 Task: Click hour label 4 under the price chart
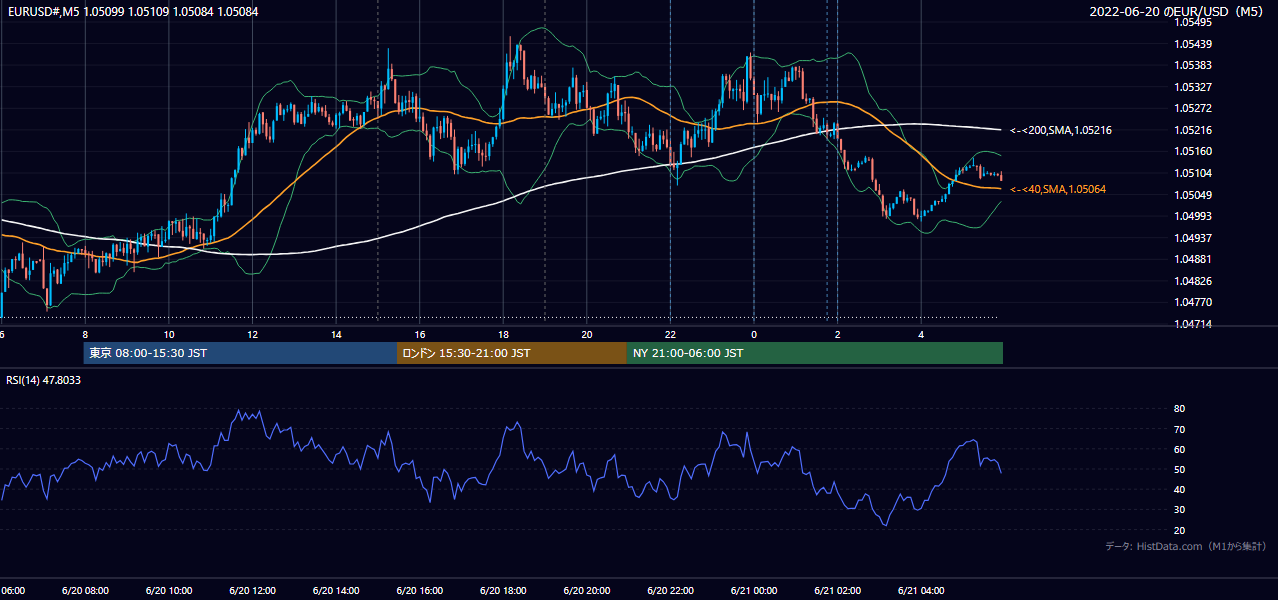coord(921,334)
